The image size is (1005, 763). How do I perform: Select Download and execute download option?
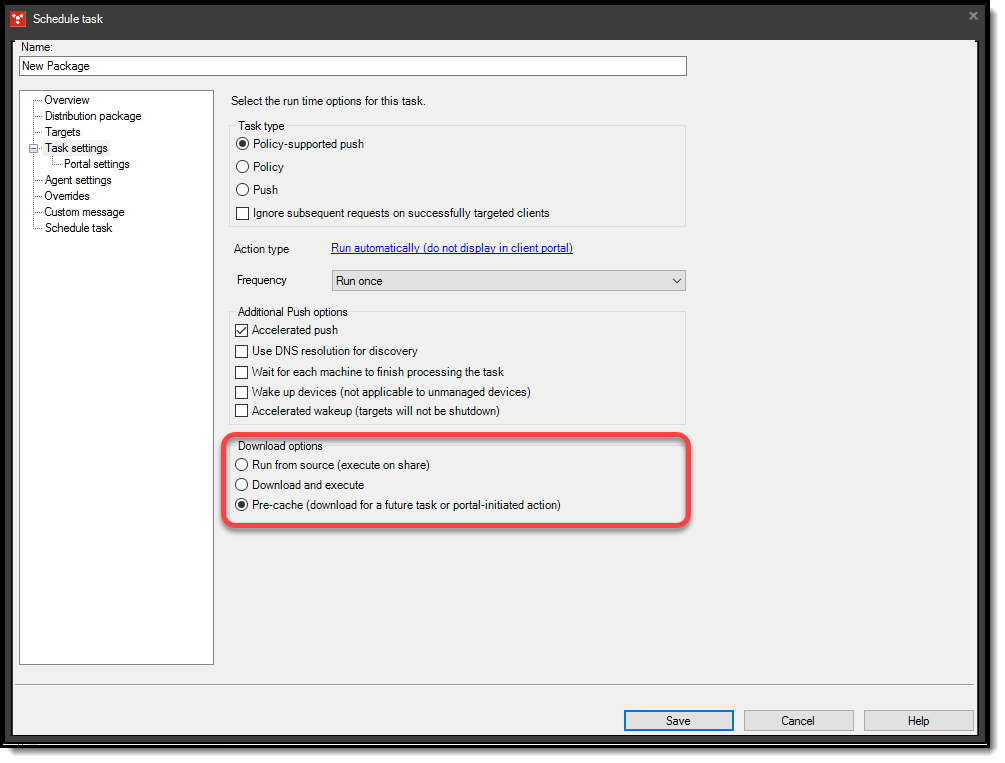pyautogui.click(x=241, y=484)
